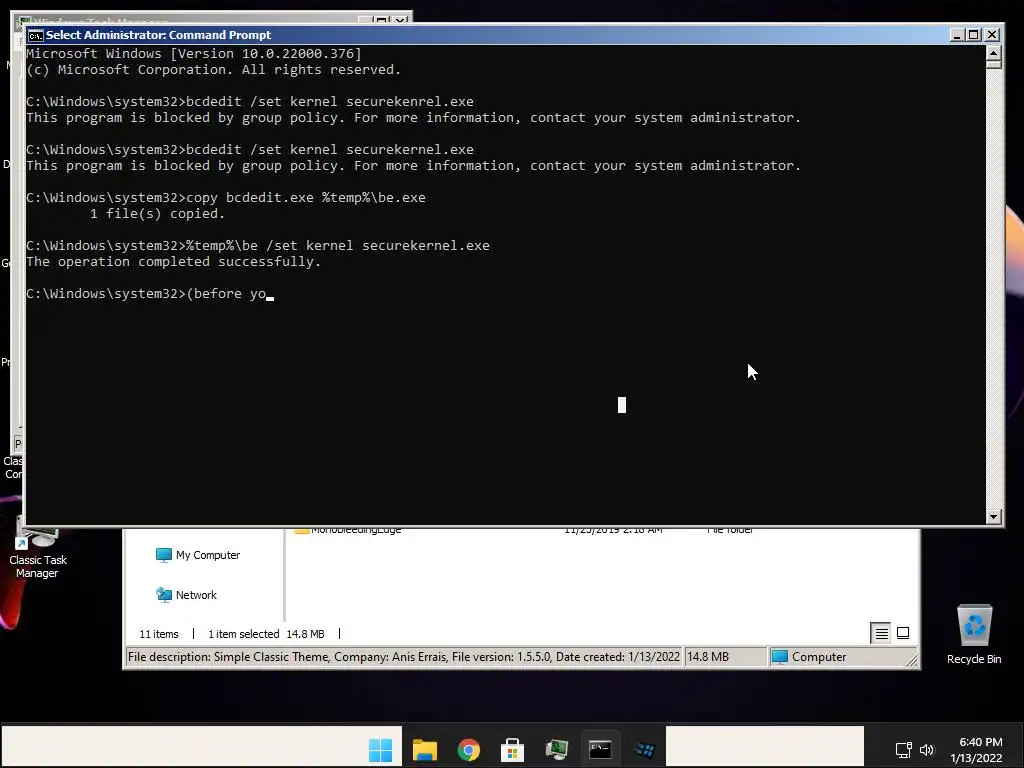The height and width of the screenshot is (768, 1024).
Task: Click 'The operation completed successfully.' output line
Action: [x=174, y=262]
